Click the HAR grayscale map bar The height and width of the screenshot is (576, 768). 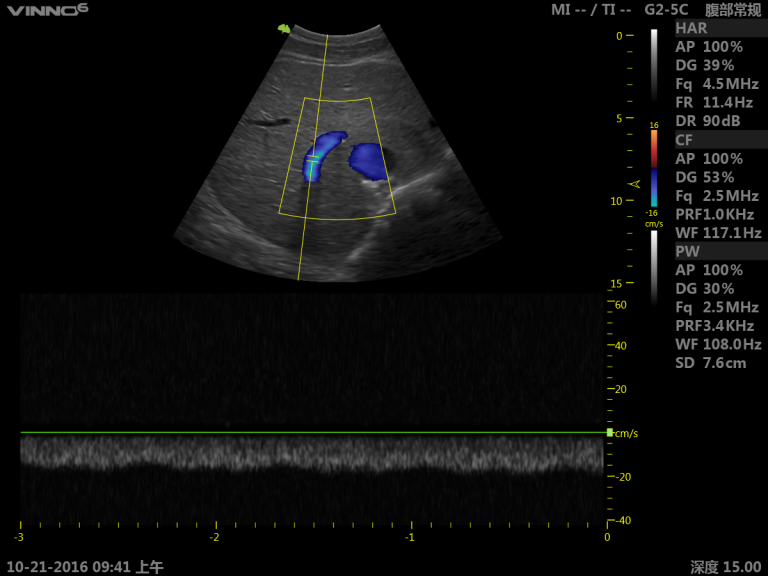click(654, 65)
